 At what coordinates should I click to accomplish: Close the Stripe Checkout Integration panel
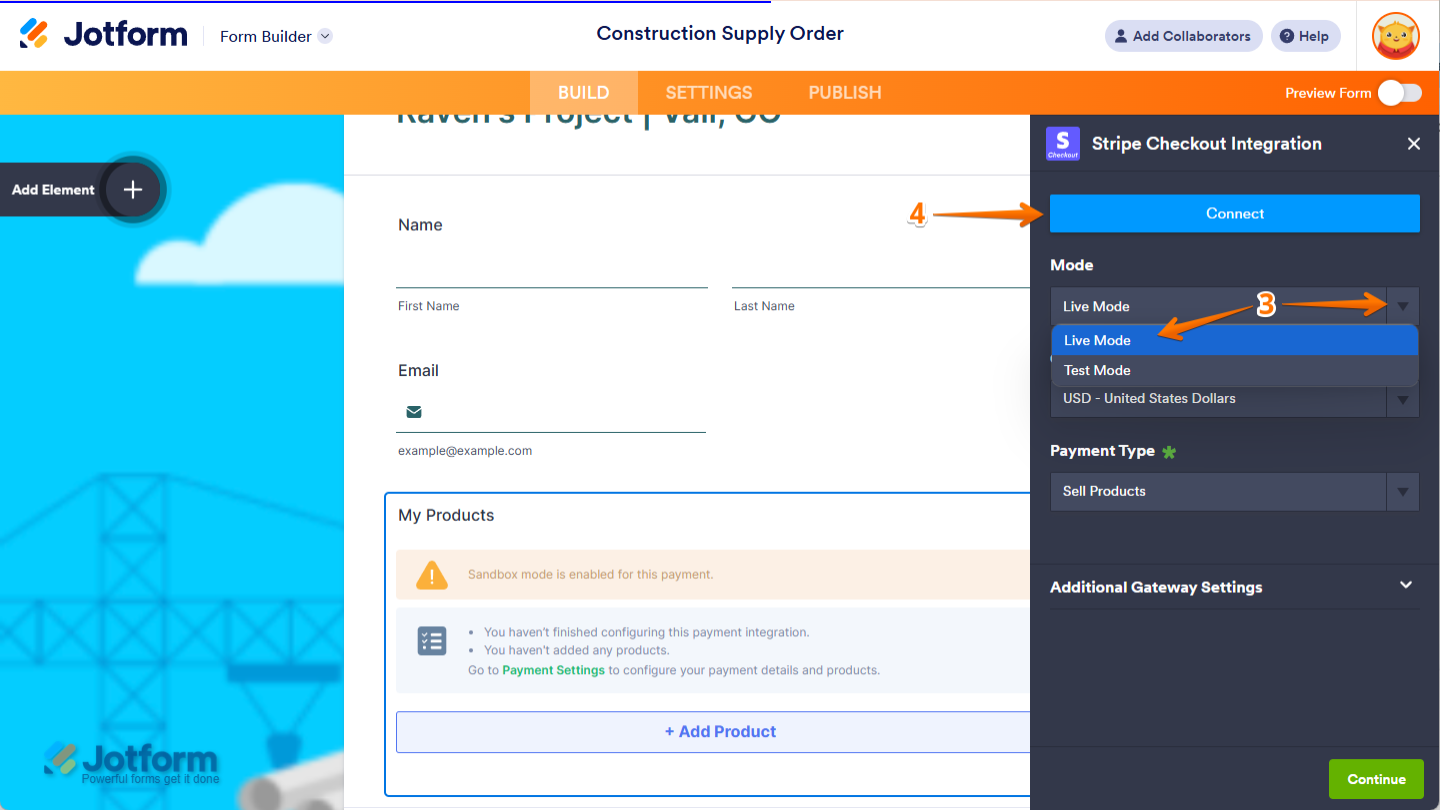[x=1414, y=144]
